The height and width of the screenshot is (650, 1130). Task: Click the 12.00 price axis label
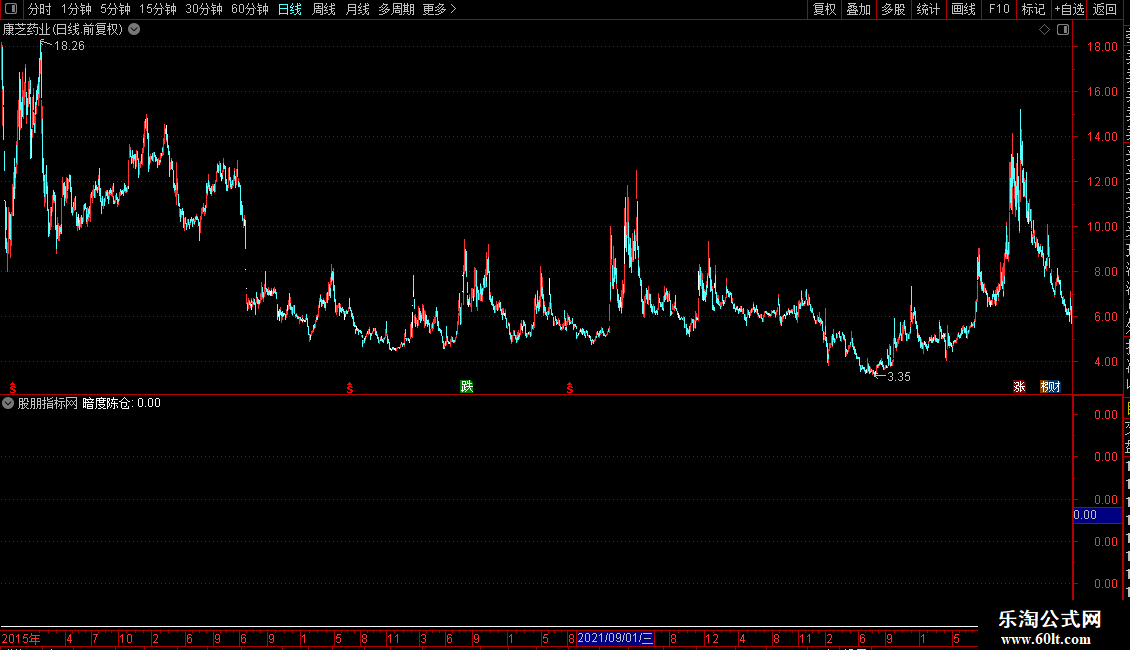click(1102, 182)
